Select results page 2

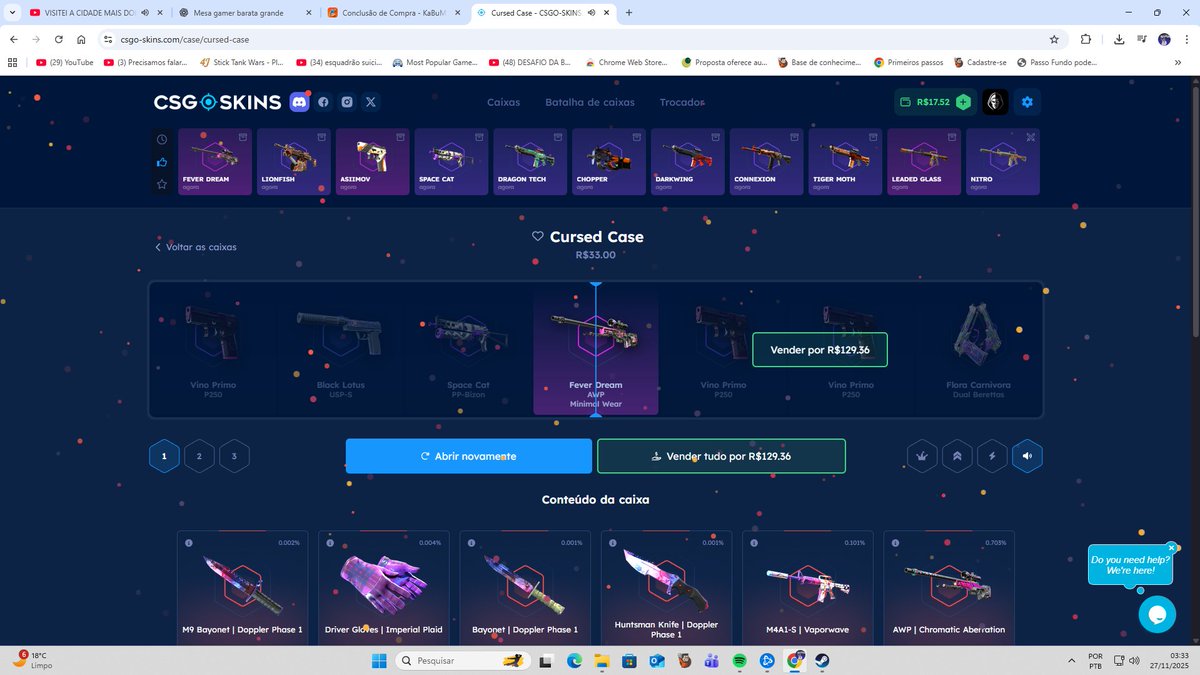coord(199,455)
